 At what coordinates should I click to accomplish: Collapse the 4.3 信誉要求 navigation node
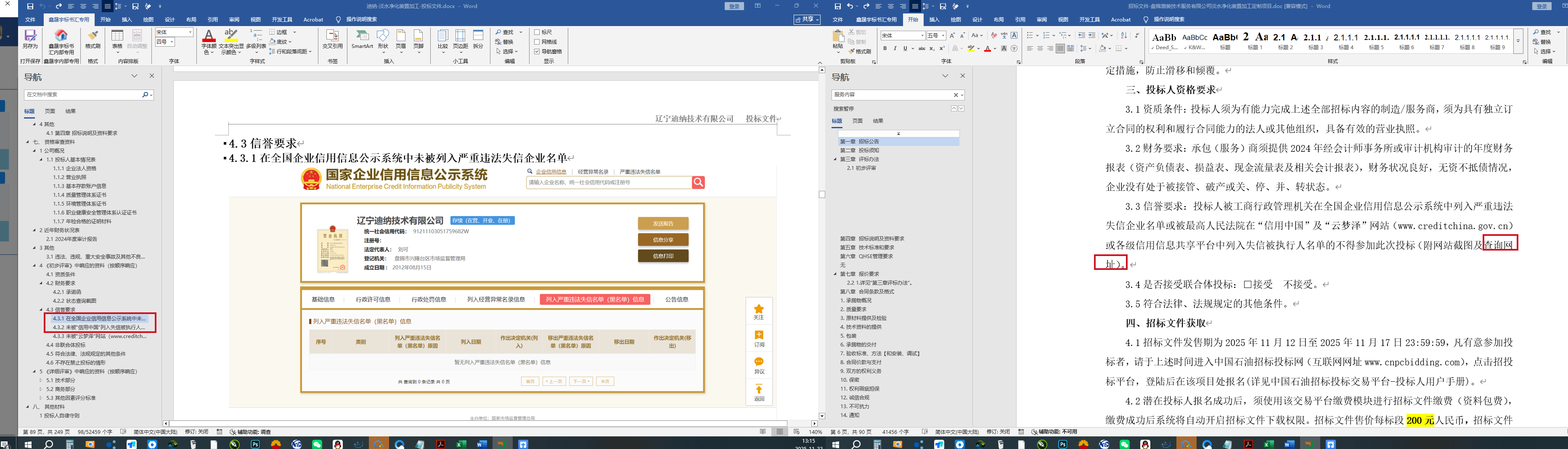click(x=41, y=310)
